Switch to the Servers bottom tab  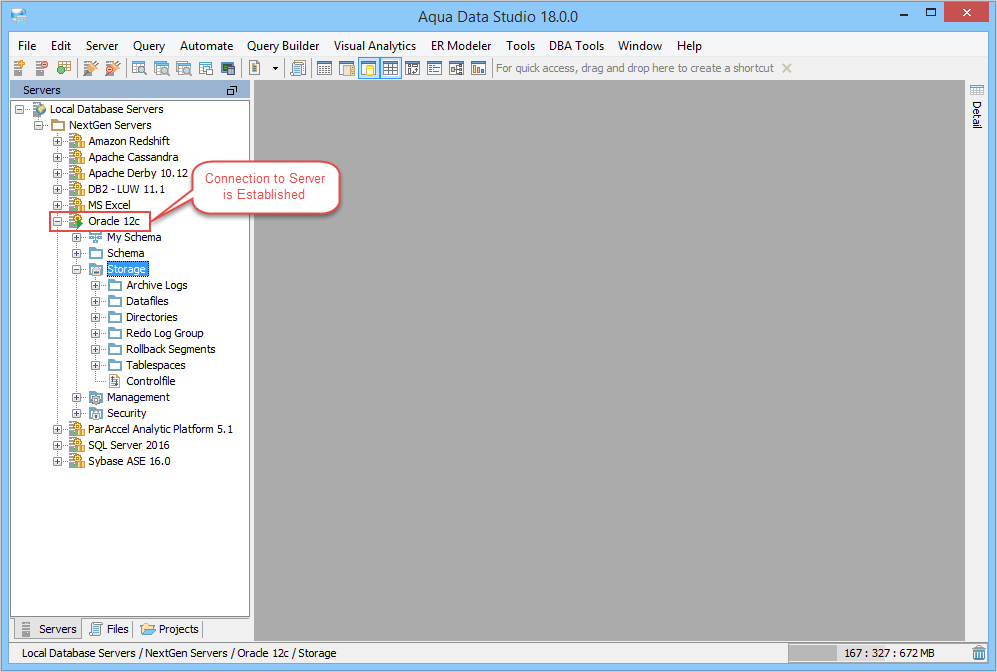(48, 629)
